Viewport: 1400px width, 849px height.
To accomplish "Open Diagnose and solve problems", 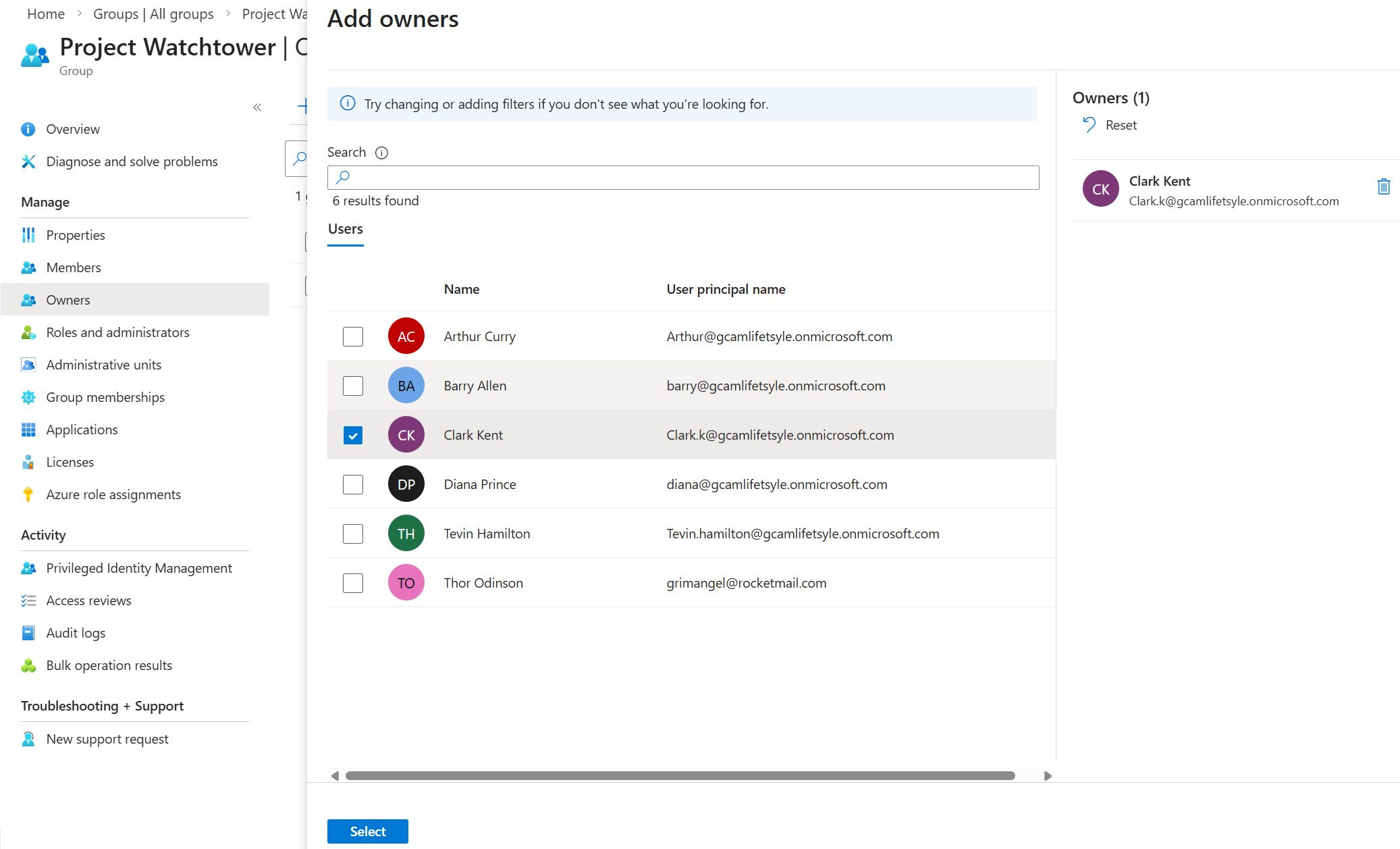I will click(x=132, y=161).
